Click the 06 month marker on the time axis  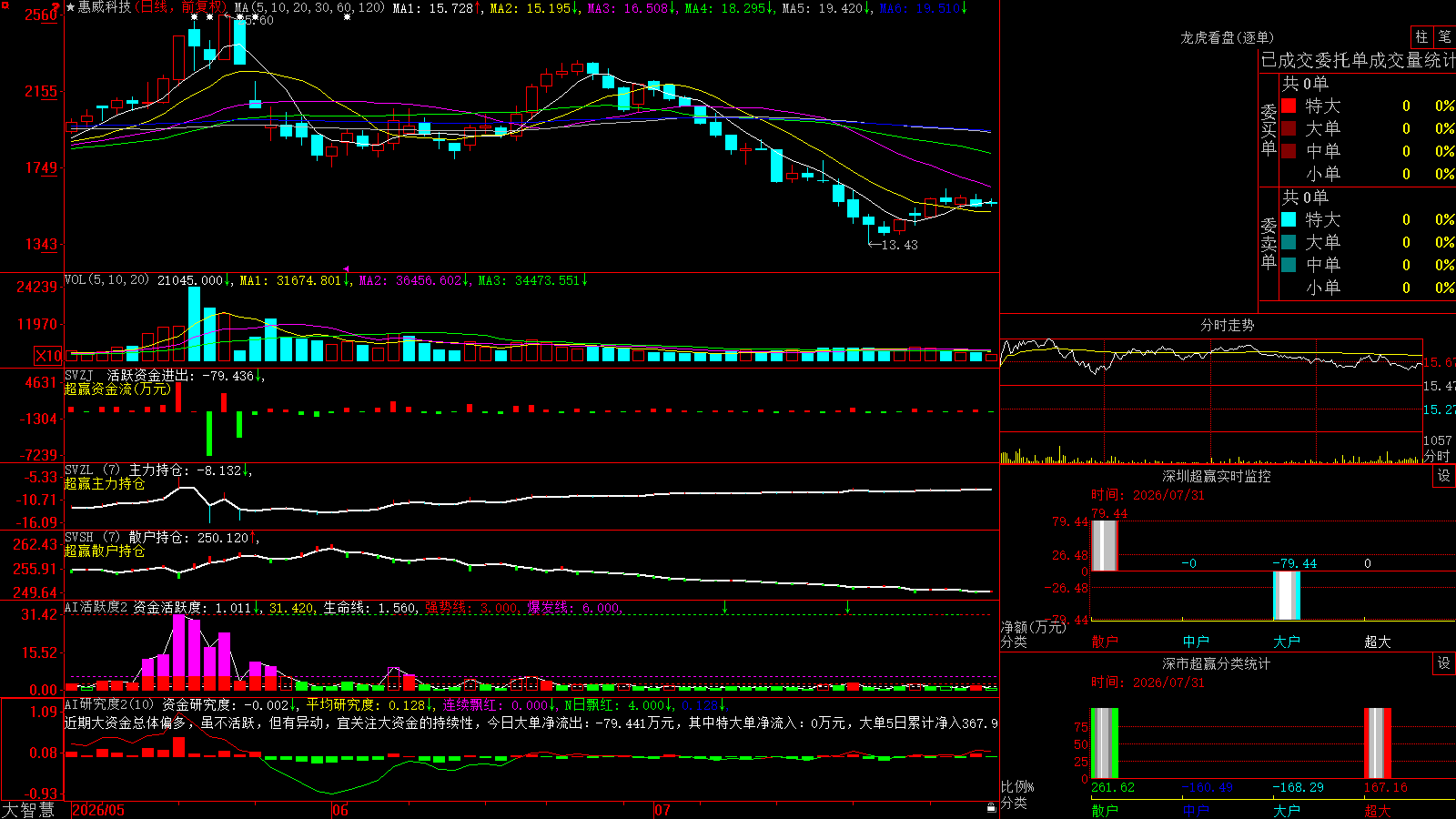(339, 810)
